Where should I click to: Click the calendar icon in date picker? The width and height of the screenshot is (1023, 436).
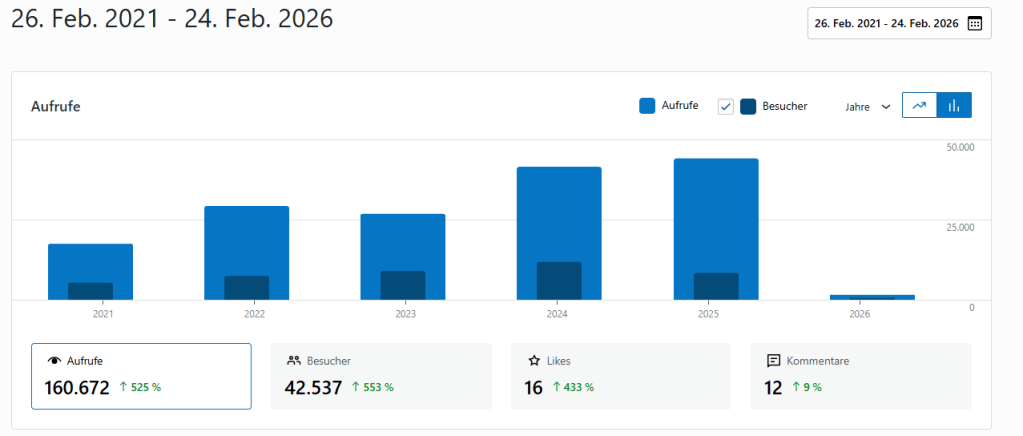tap(975, 24)
